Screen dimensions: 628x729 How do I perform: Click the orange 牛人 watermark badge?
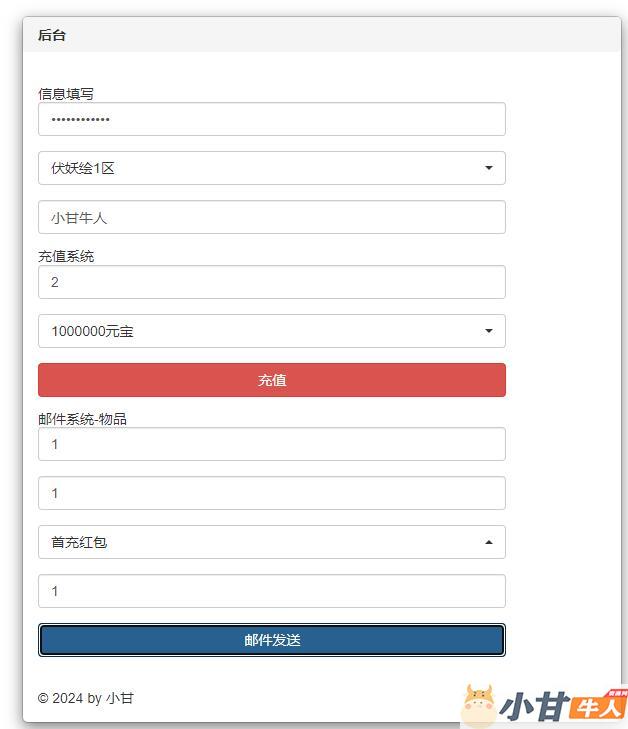(x=598, y=706)
